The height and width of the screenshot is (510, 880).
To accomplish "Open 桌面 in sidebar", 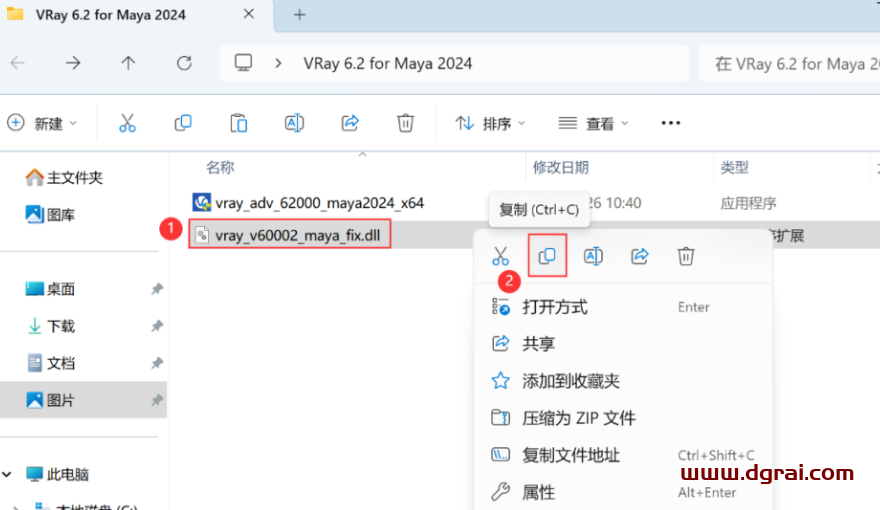I will tap(51, 289).
